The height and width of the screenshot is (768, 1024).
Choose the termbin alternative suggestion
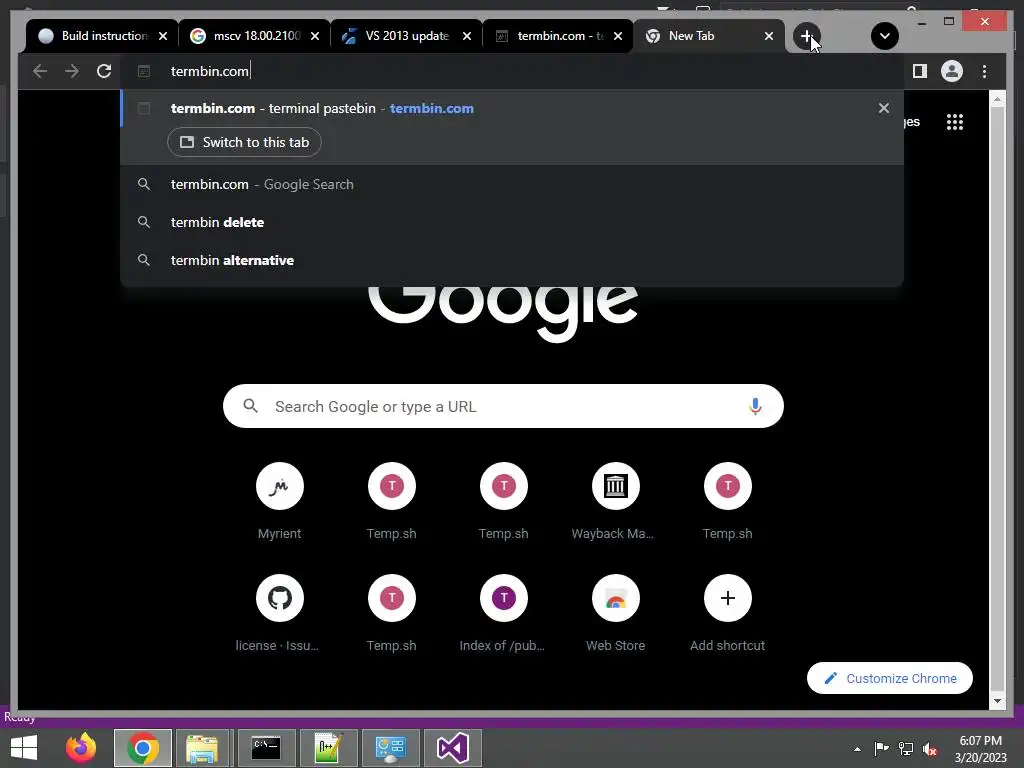pos(512,260)
